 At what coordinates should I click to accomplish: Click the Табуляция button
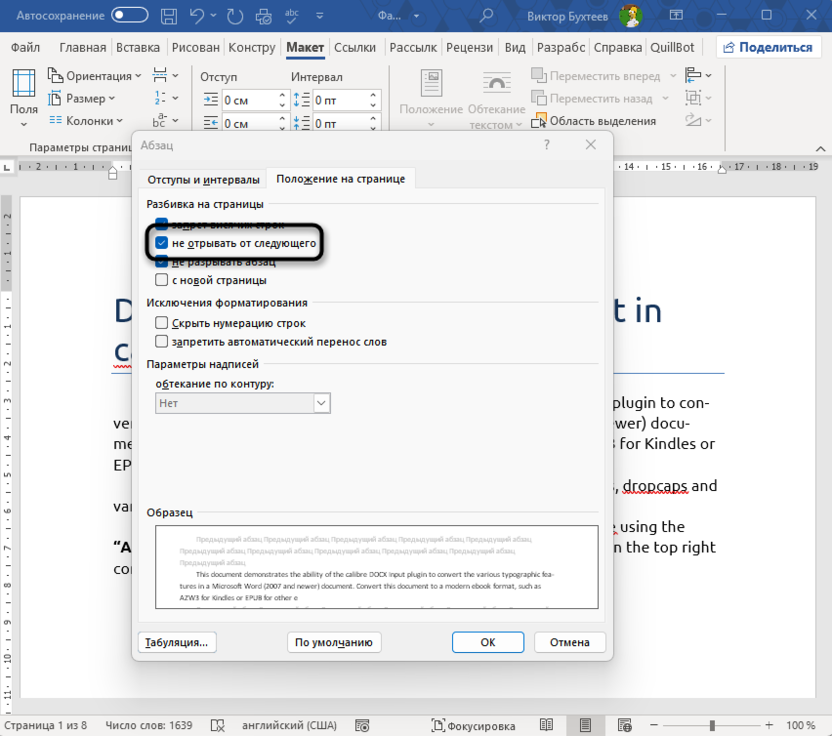(x=177, y=642)
